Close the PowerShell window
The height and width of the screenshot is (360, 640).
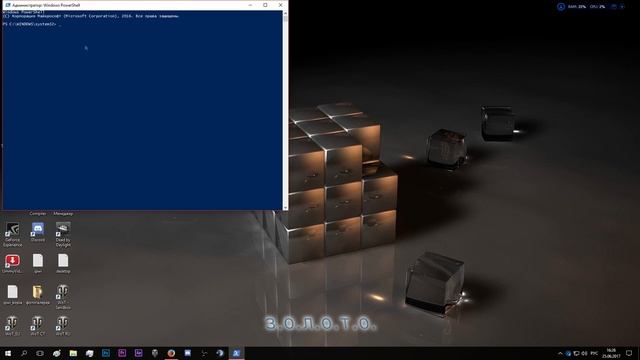280,5
